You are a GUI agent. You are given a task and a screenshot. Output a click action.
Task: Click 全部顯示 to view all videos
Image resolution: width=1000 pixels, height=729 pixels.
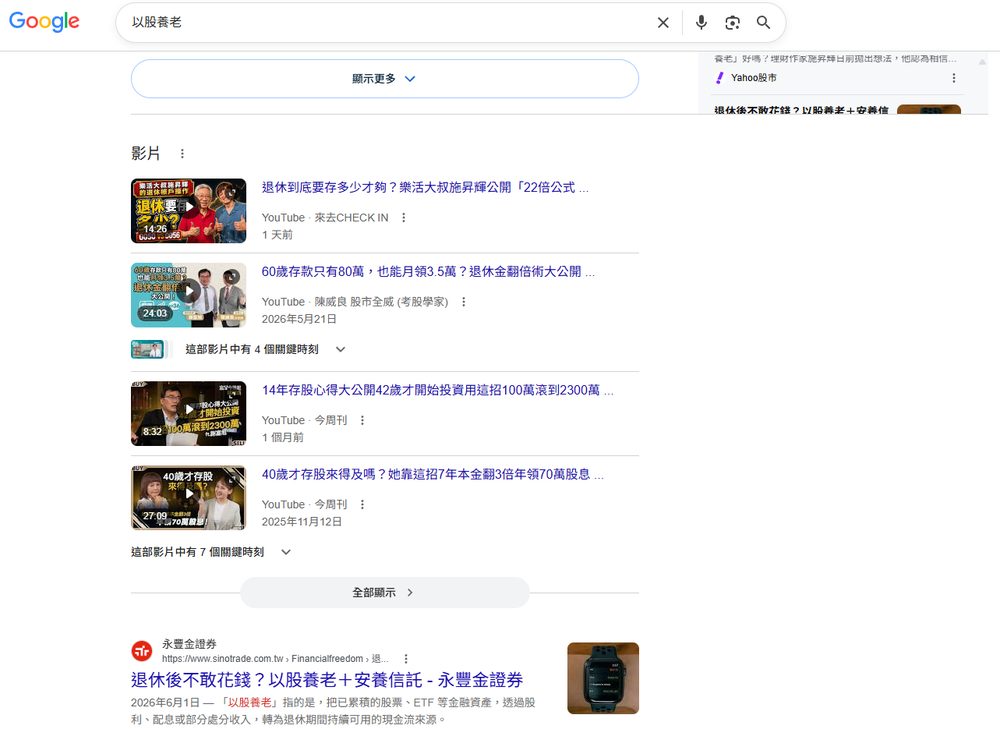pos(385,593)
